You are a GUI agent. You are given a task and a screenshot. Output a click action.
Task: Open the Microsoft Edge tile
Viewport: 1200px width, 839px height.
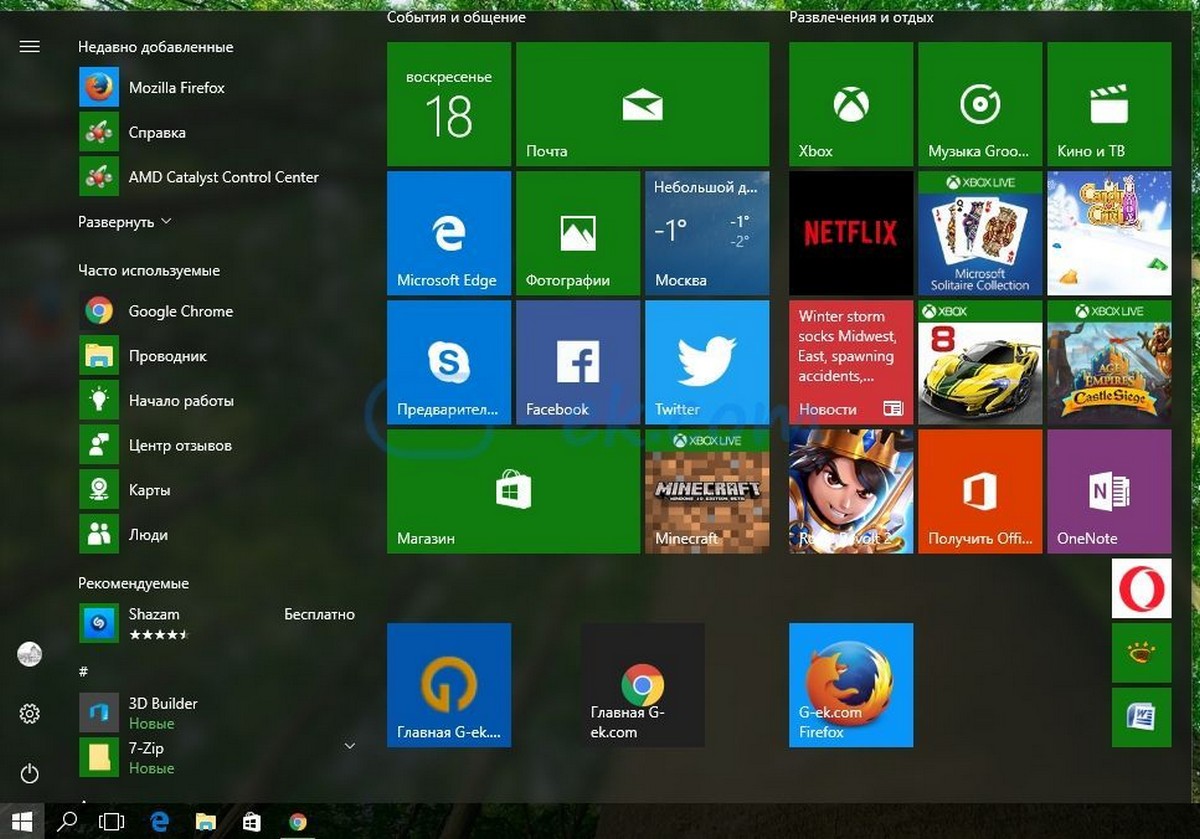coord(449,233)
